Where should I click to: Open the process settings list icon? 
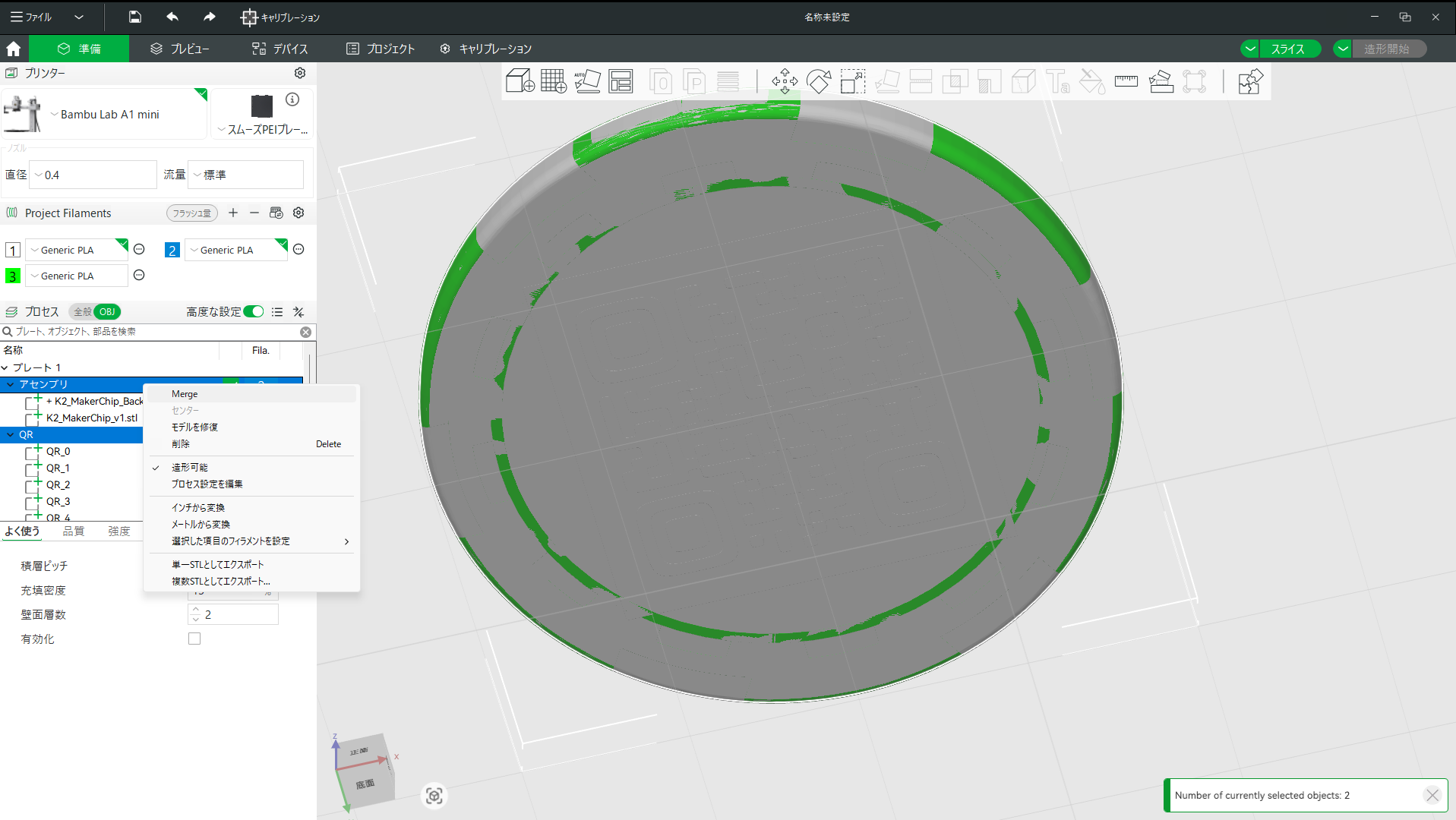tap(277, 312)
